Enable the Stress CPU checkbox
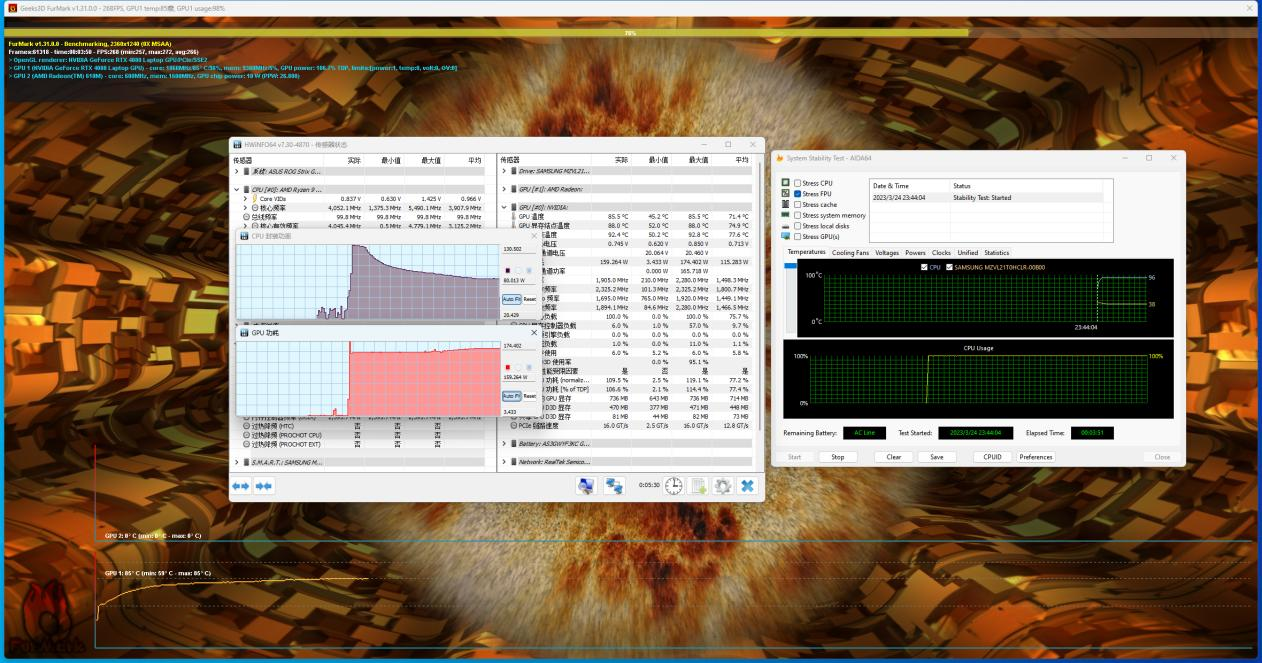 [x=798, y=183]
